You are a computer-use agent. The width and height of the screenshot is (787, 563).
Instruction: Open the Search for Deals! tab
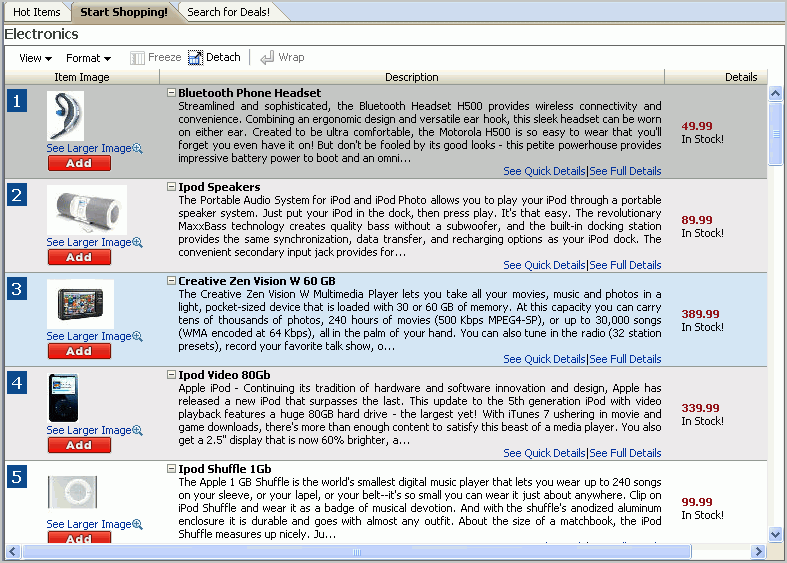click(228, 12)
